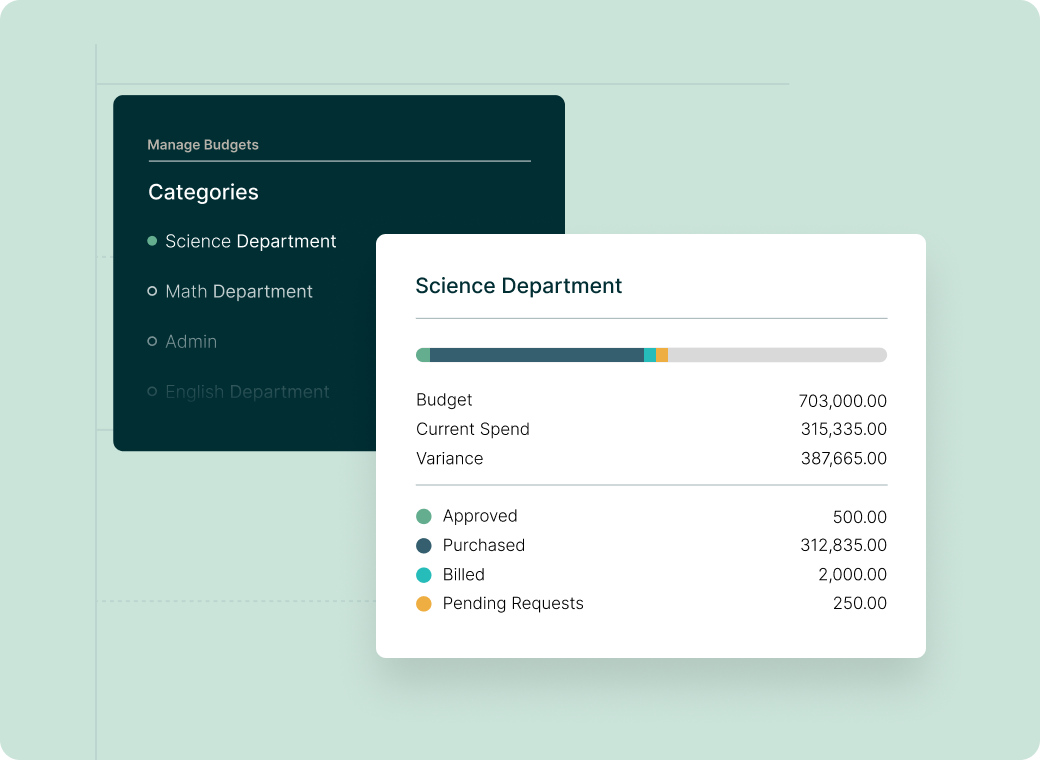The image size is (1040, 760).
Task: Click the teal Billed legend dot
Action: click(424, 575)
